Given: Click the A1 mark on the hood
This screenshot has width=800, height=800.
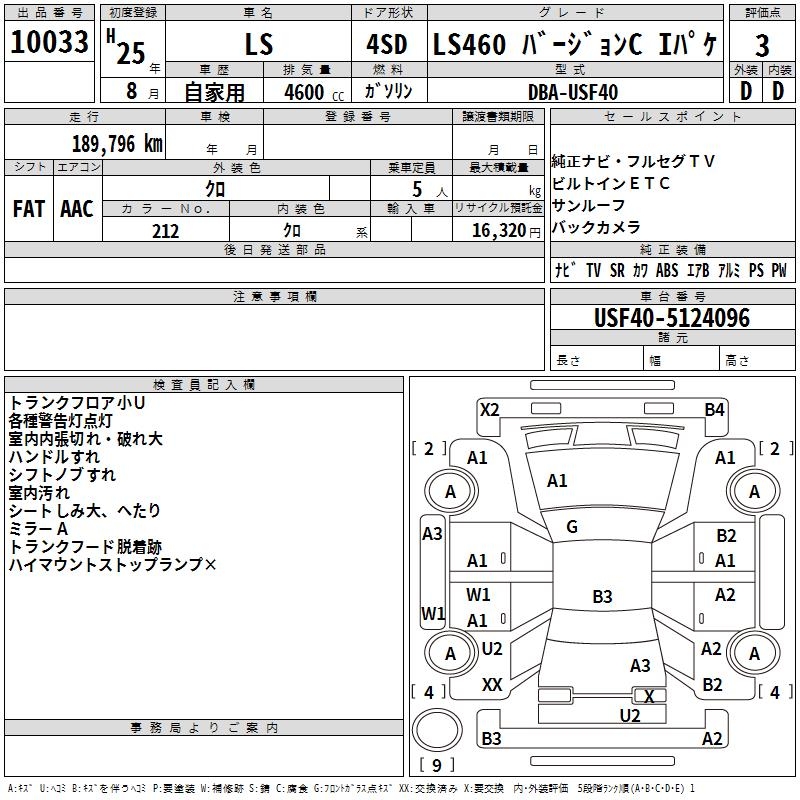Looking at the screenshot, I should pos(557,481).
